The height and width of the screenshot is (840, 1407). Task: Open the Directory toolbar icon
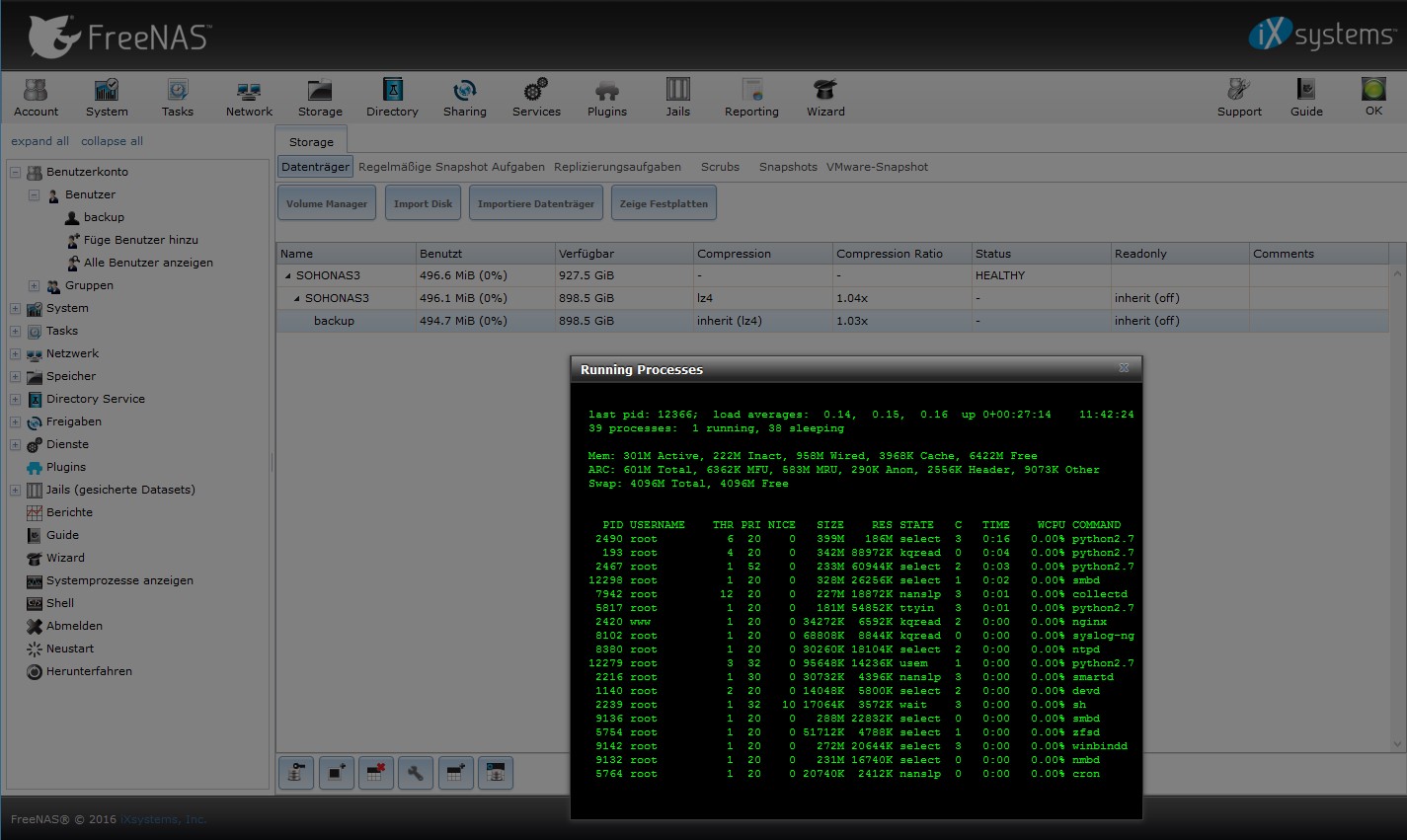(x=392, y=98)
